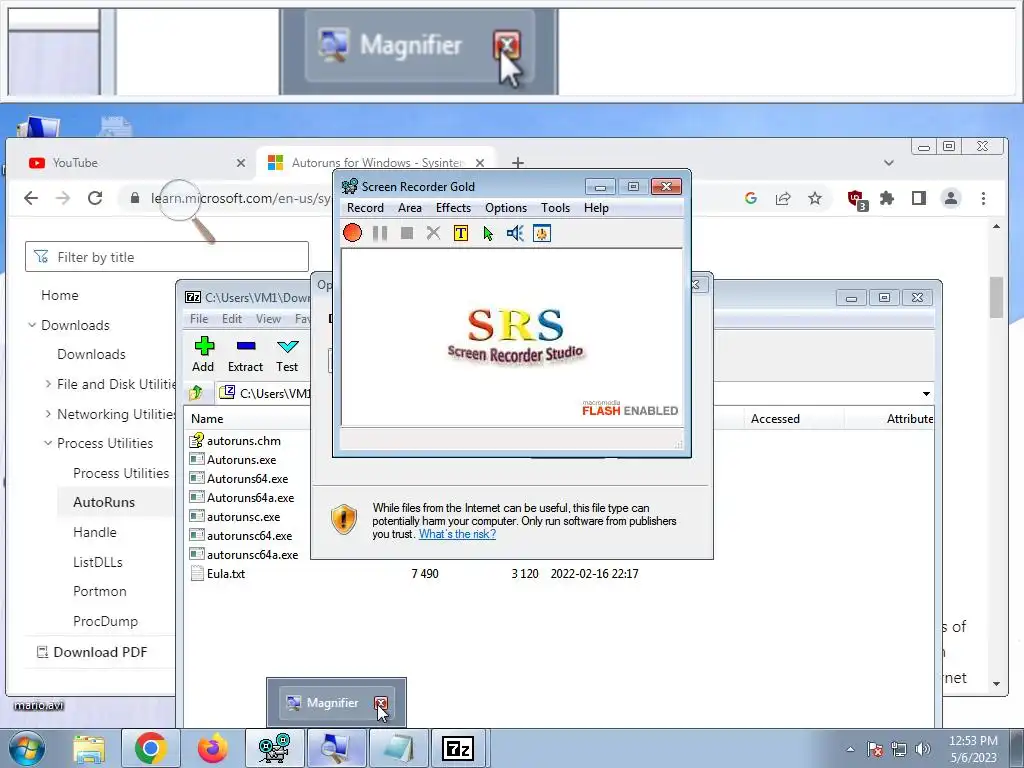Toggle the green cursor effects icon
The width and height of the screenshot is (1024, 768).
point(488,233)
